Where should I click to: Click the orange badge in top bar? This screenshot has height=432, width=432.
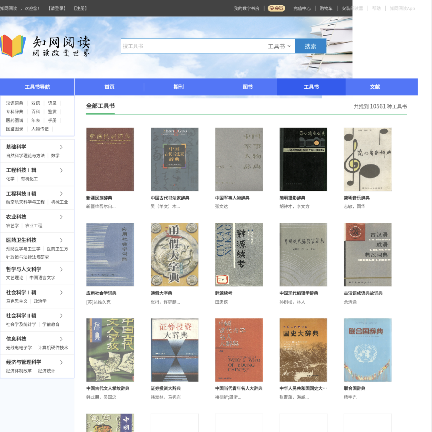click(x=276, y=8)
